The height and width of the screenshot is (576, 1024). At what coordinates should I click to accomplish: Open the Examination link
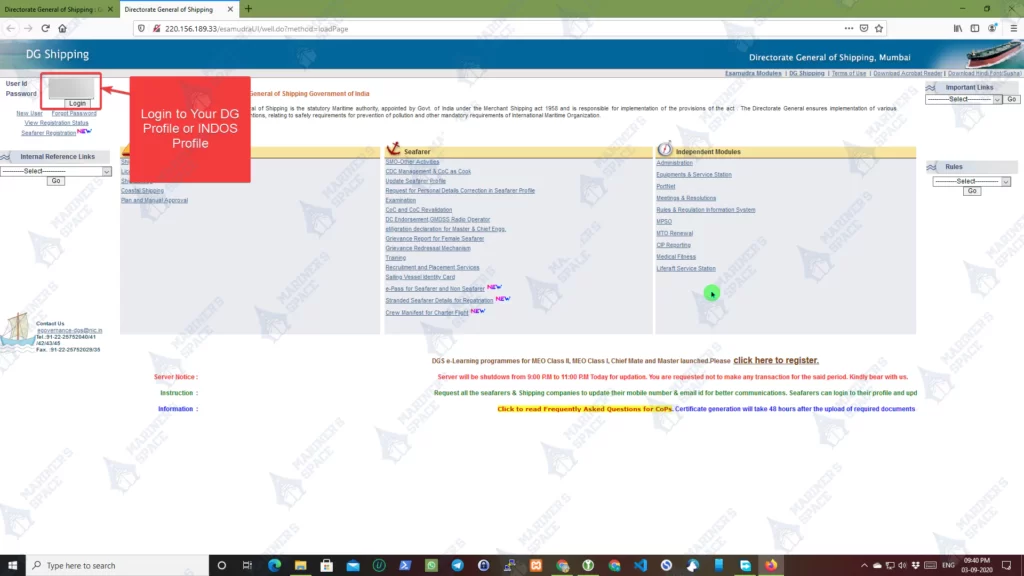400,200
